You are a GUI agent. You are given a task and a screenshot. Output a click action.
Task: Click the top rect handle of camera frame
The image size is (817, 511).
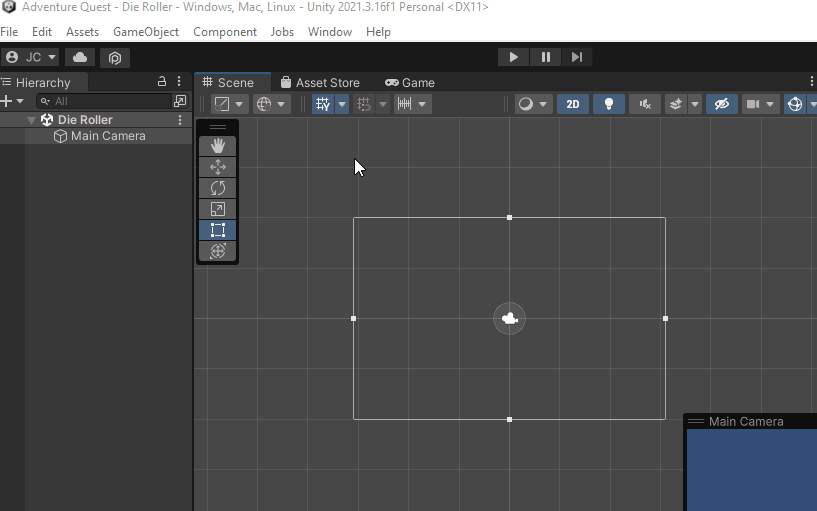point(510,217)
